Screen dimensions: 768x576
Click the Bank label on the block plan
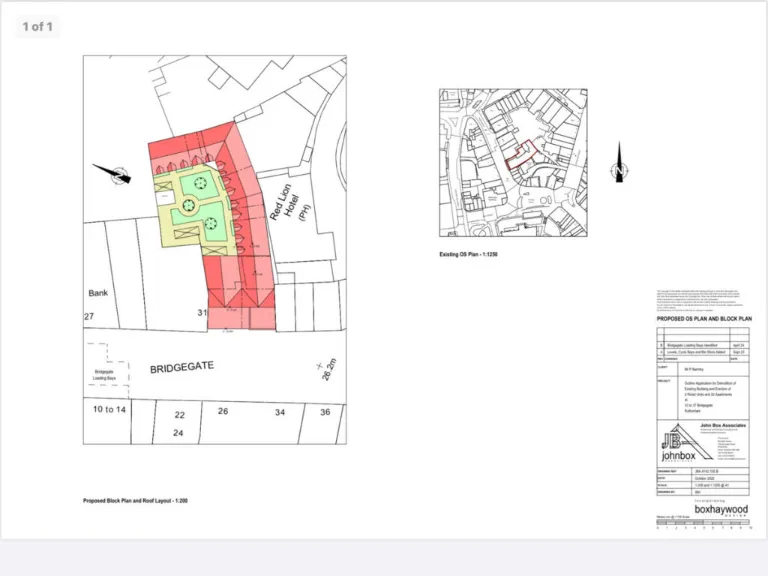pos(97,293)
